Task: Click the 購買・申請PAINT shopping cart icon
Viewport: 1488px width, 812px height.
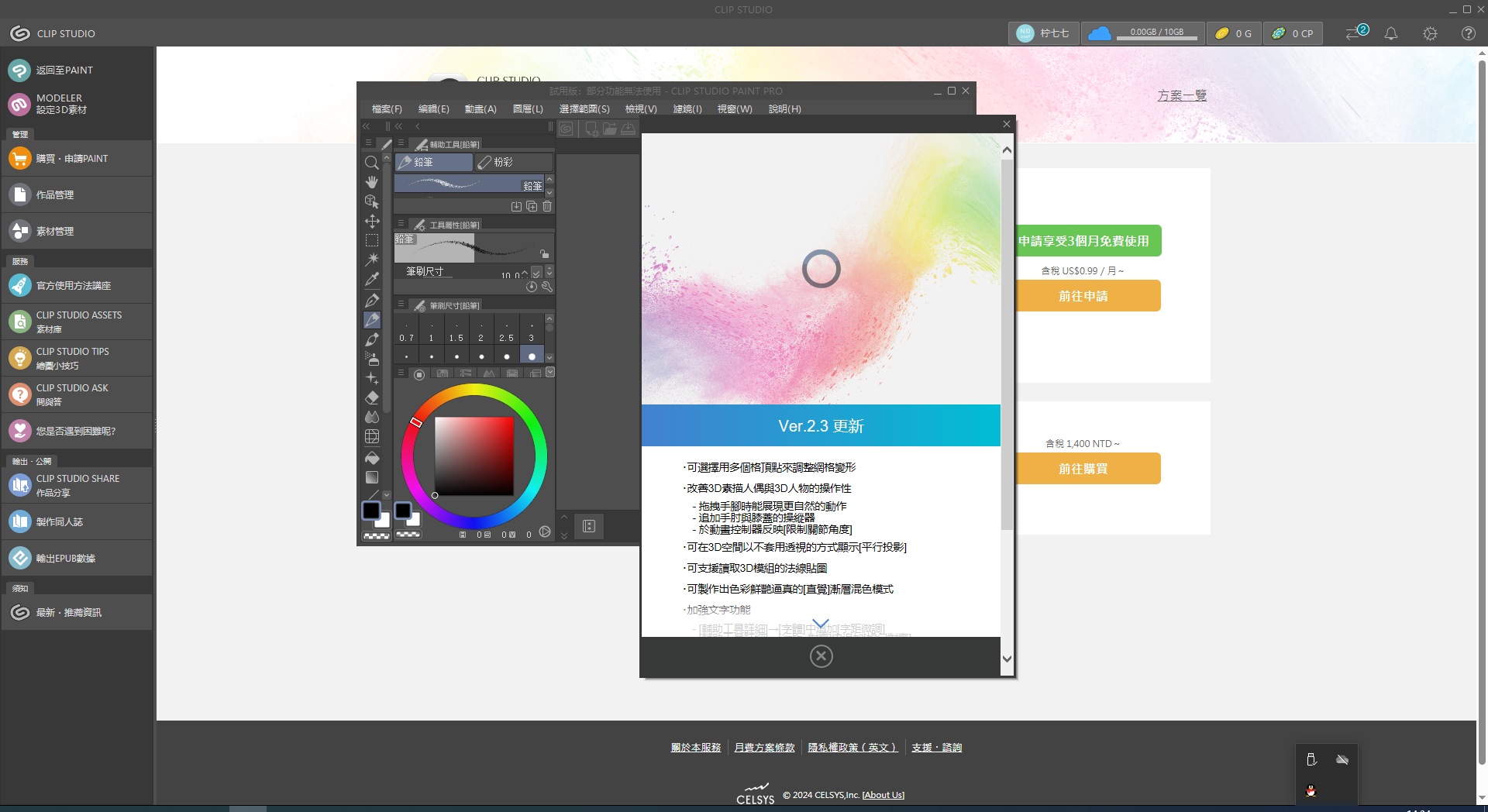Action: (19, 158)
